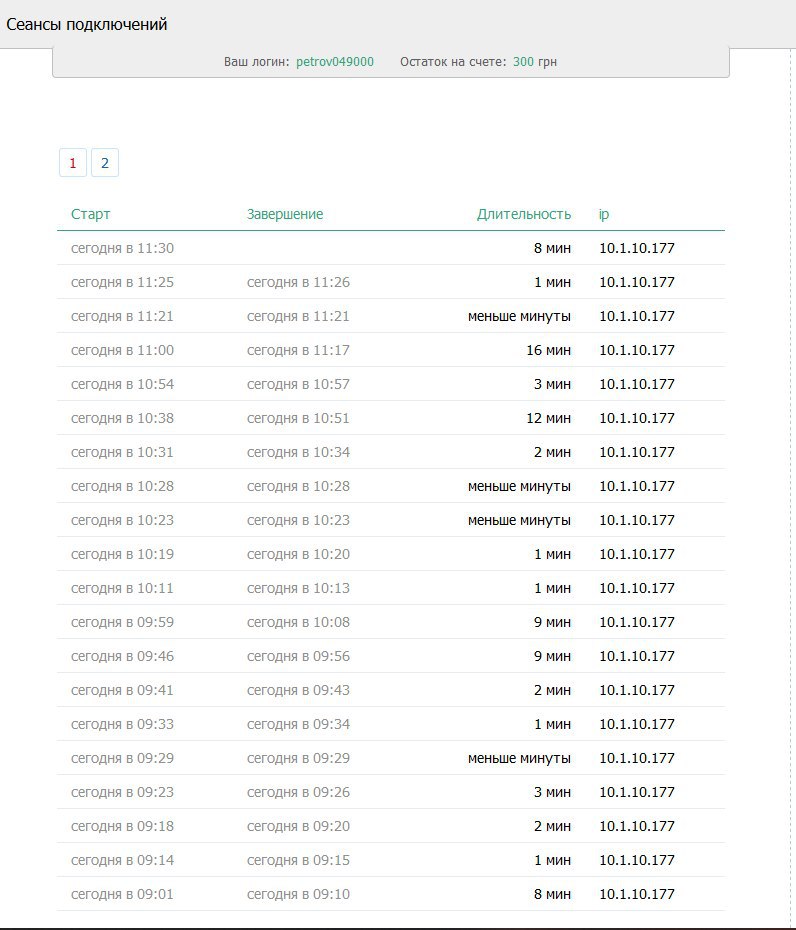Select IP 10.1.10.177 in the 09:01 row
Screen dimensions: 796x930
tap(637, 894)
